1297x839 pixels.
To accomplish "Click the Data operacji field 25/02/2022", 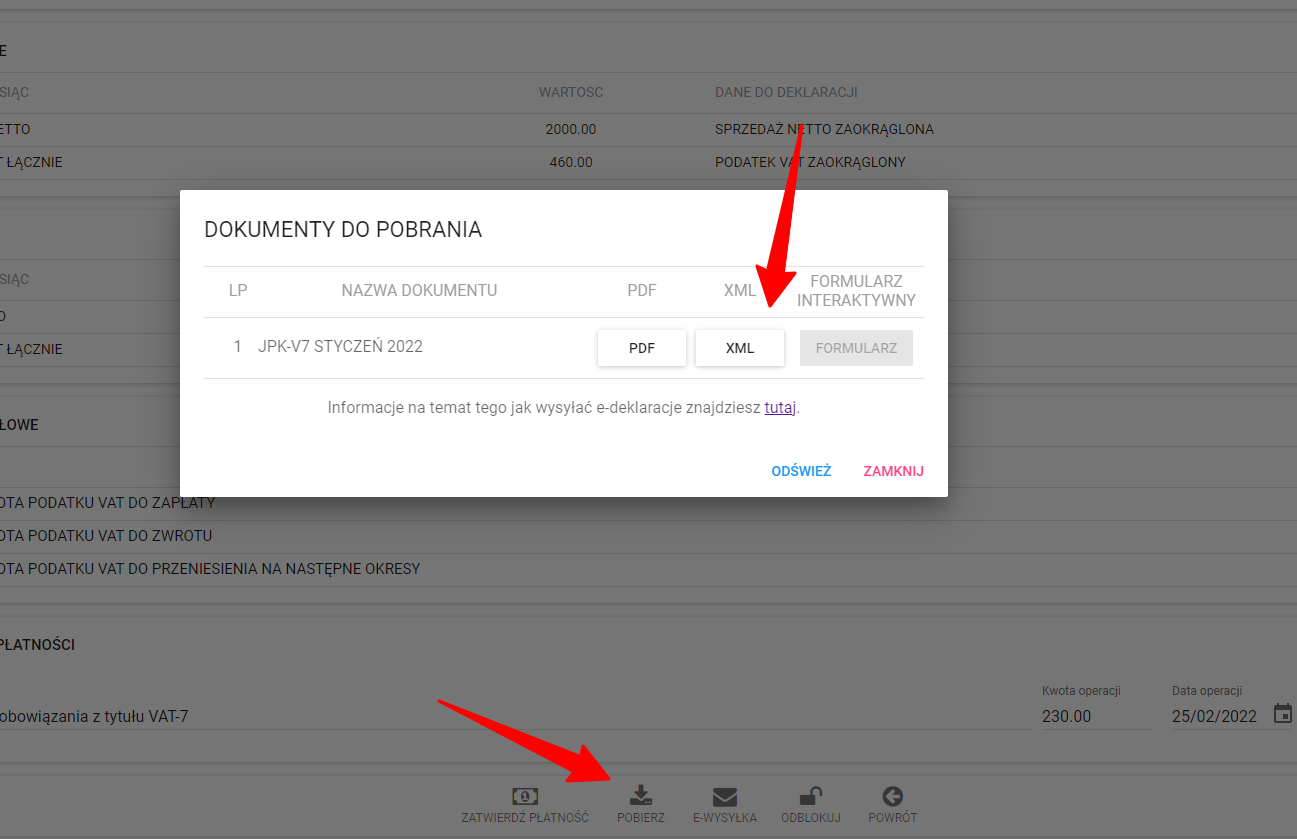I will (1216, 716).
